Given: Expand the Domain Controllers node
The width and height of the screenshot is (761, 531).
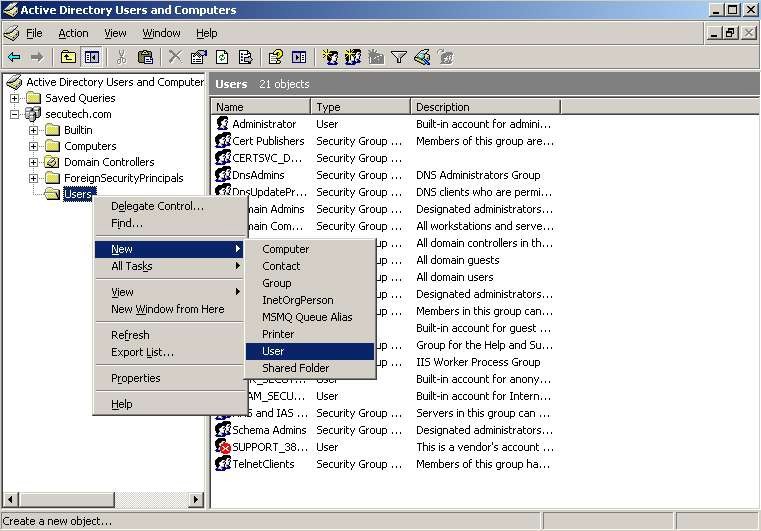Looking at the screenshot, I should coord(33,162).
